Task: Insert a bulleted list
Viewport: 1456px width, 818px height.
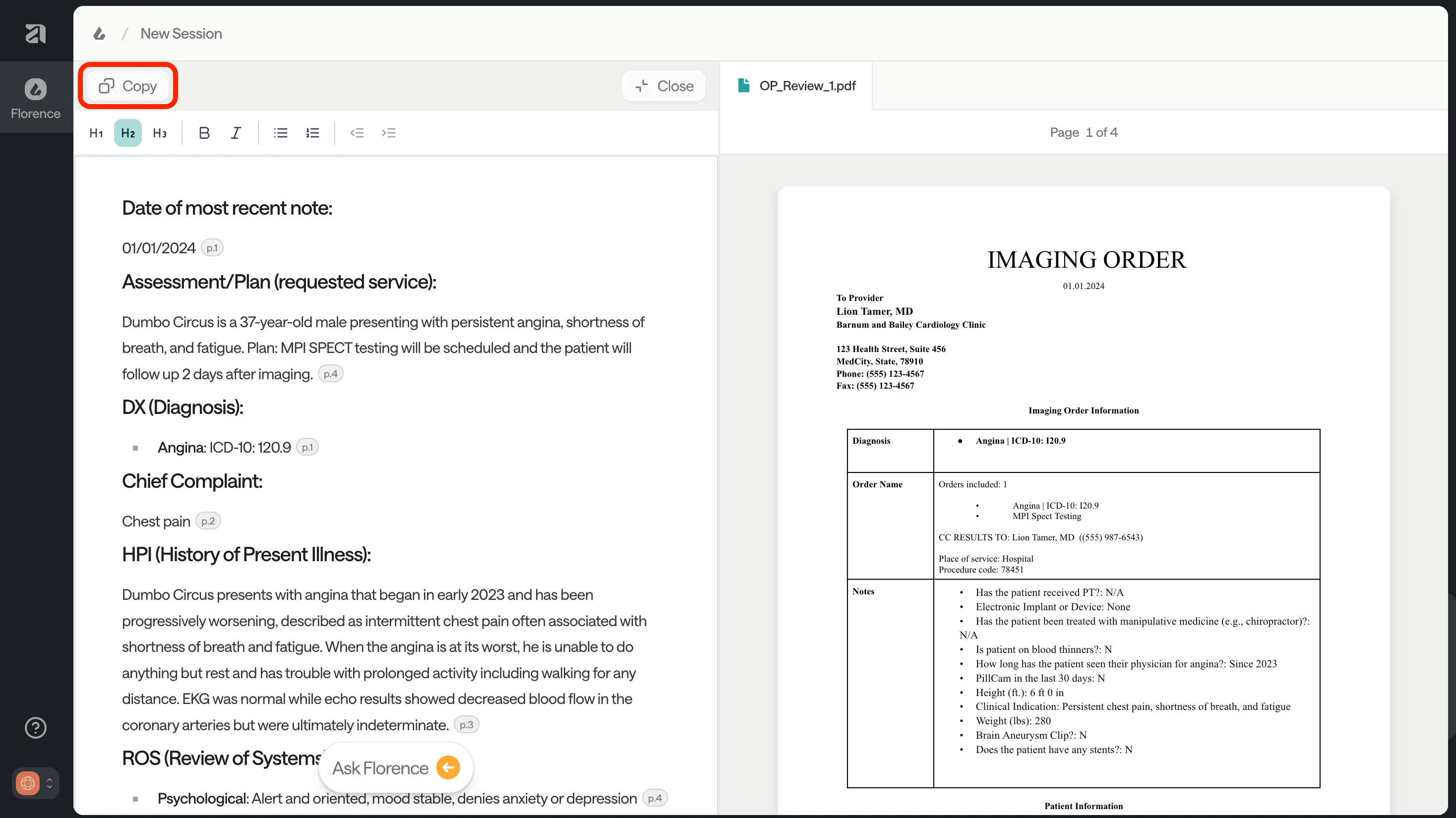Action: point(280,133)
